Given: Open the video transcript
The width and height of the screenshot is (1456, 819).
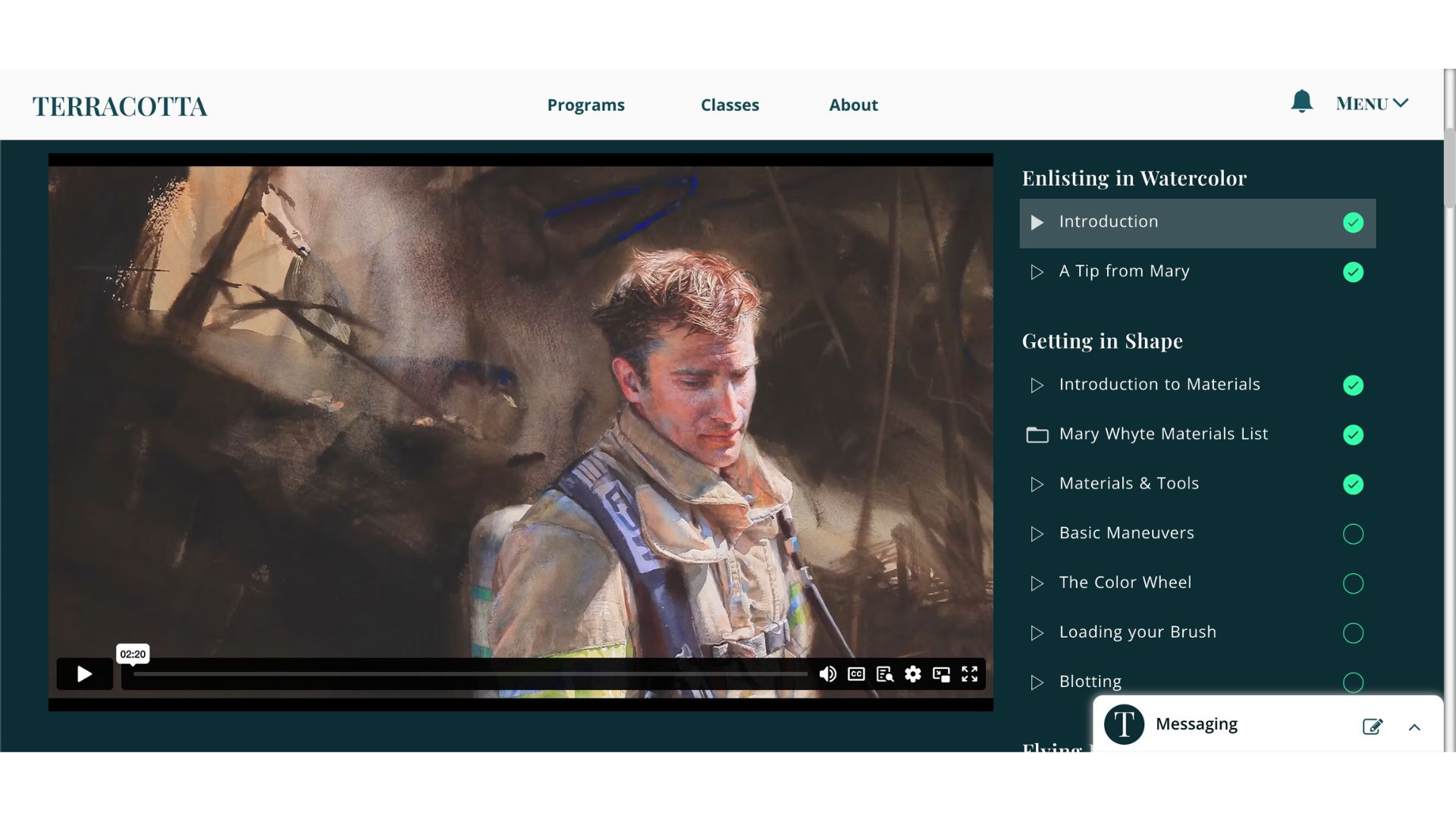Looking at the screenshot, I should click(884, 674).
